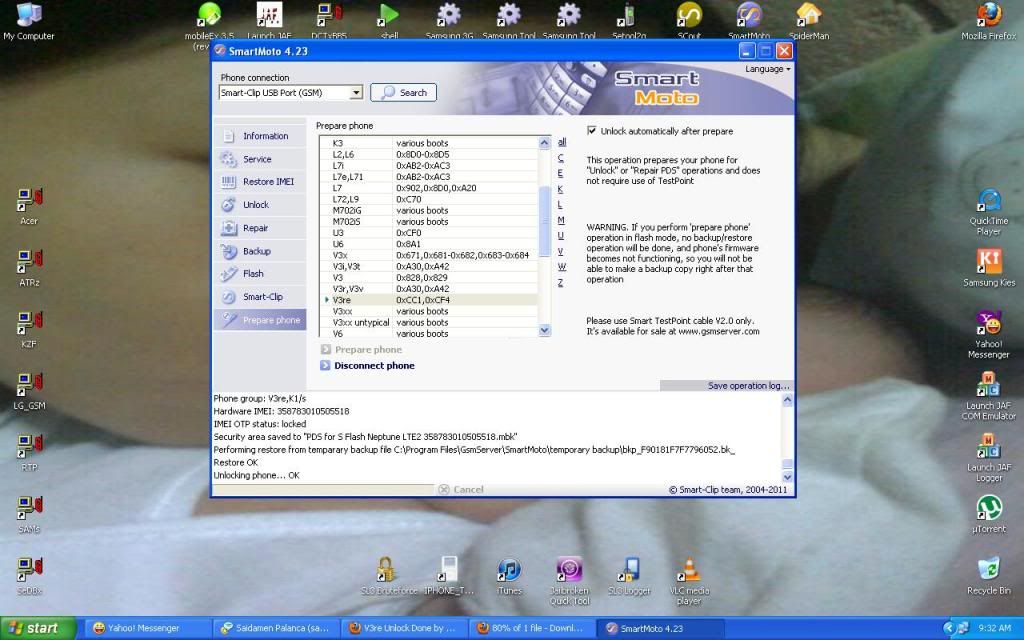Click the Acer desktop icon
This screenshot has height=640, width=1024.
tap(29, 206)
